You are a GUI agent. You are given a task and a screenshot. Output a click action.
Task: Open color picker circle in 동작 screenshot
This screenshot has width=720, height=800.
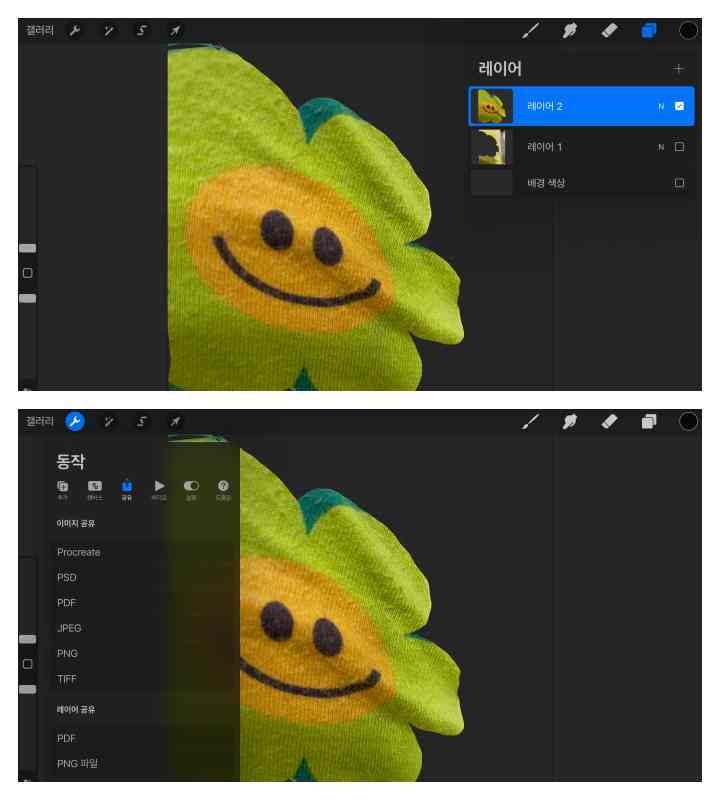click(688, 421)
